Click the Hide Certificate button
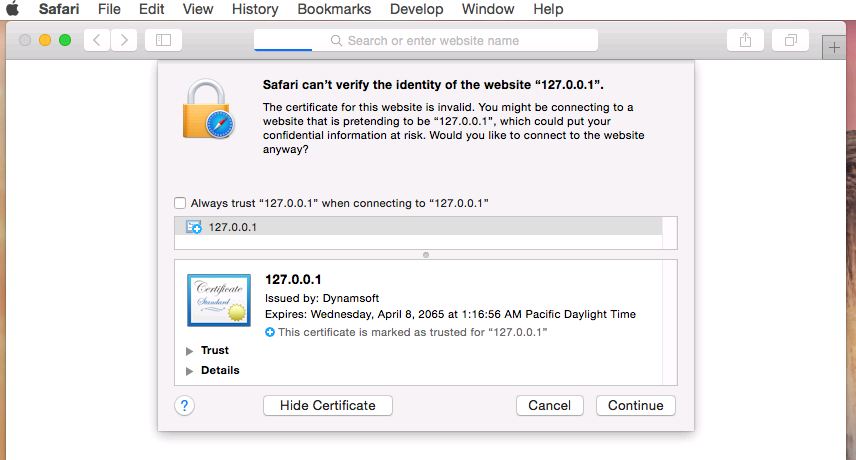 328,405
